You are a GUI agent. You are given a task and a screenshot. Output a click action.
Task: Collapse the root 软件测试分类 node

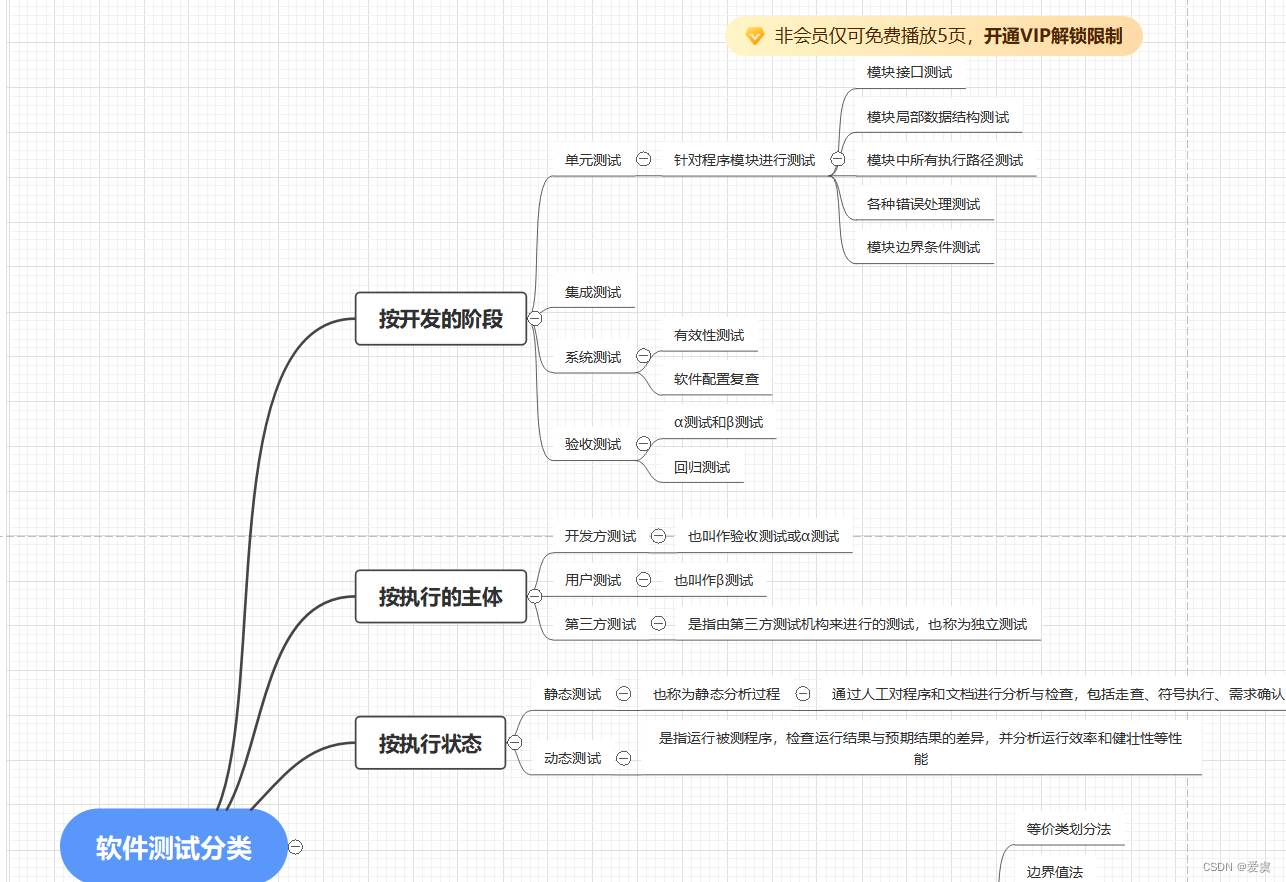click(x=295, y=847)
